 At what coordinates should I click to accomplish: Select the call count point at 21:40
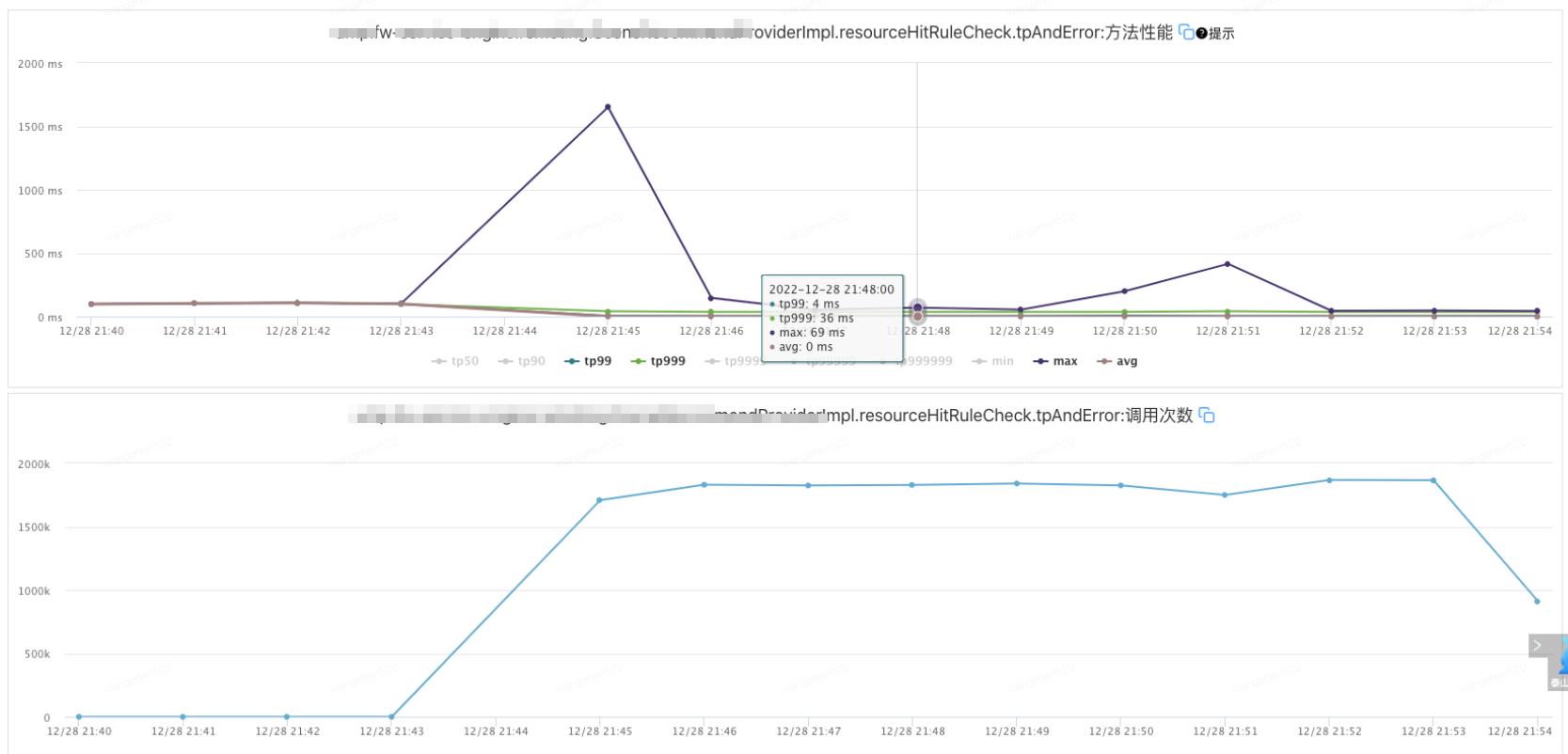click(79, 717)
